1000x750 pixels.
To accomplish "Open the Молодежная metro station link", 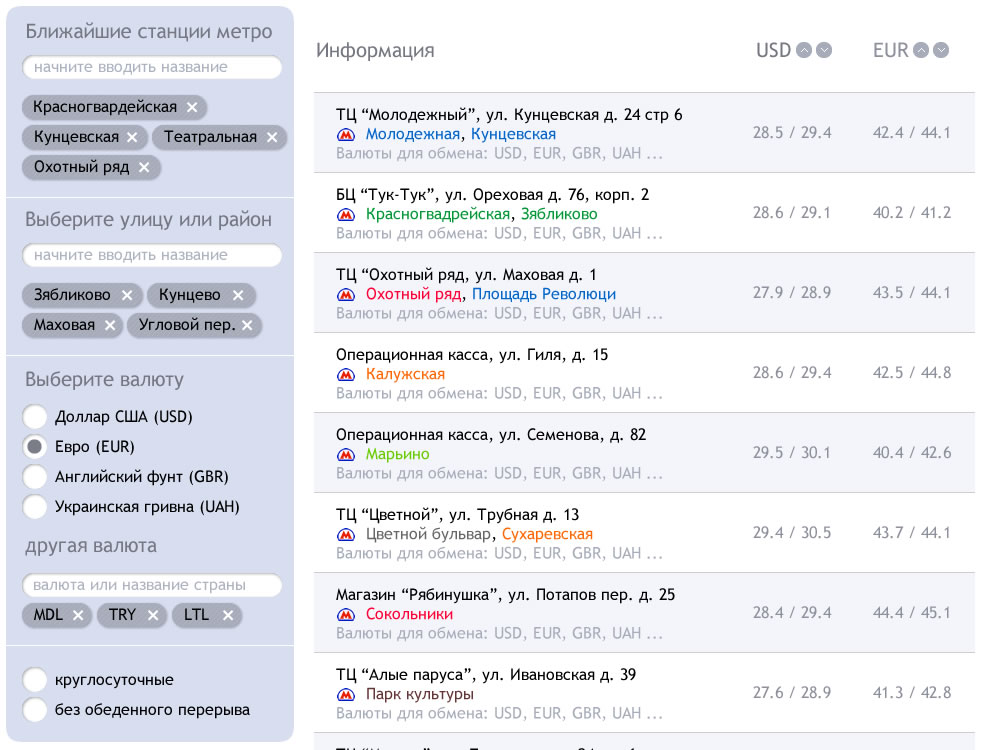I will [412, 134].
